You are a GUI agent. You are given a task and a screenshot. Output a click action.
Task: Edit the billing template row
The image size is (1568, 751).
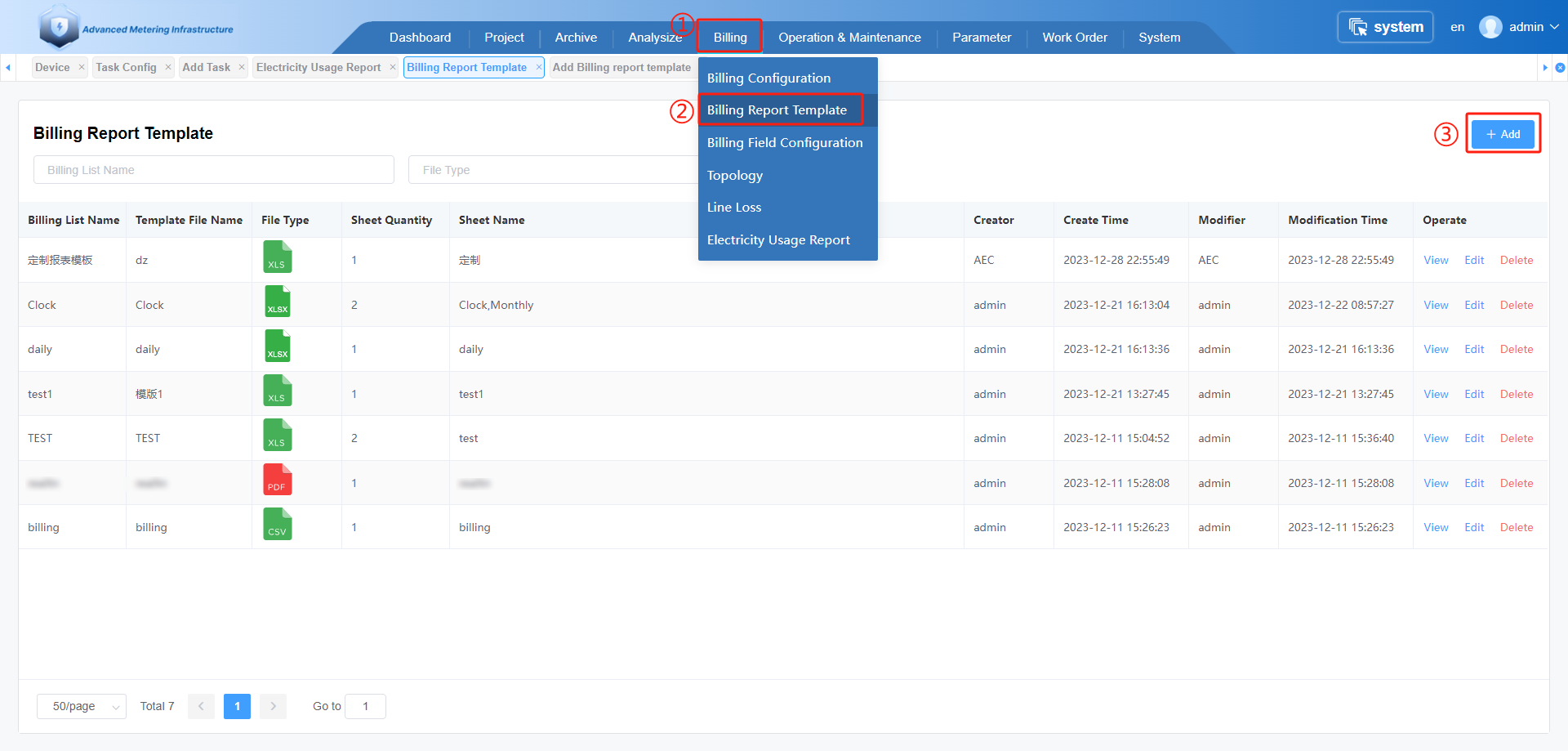click(1474, 527)
